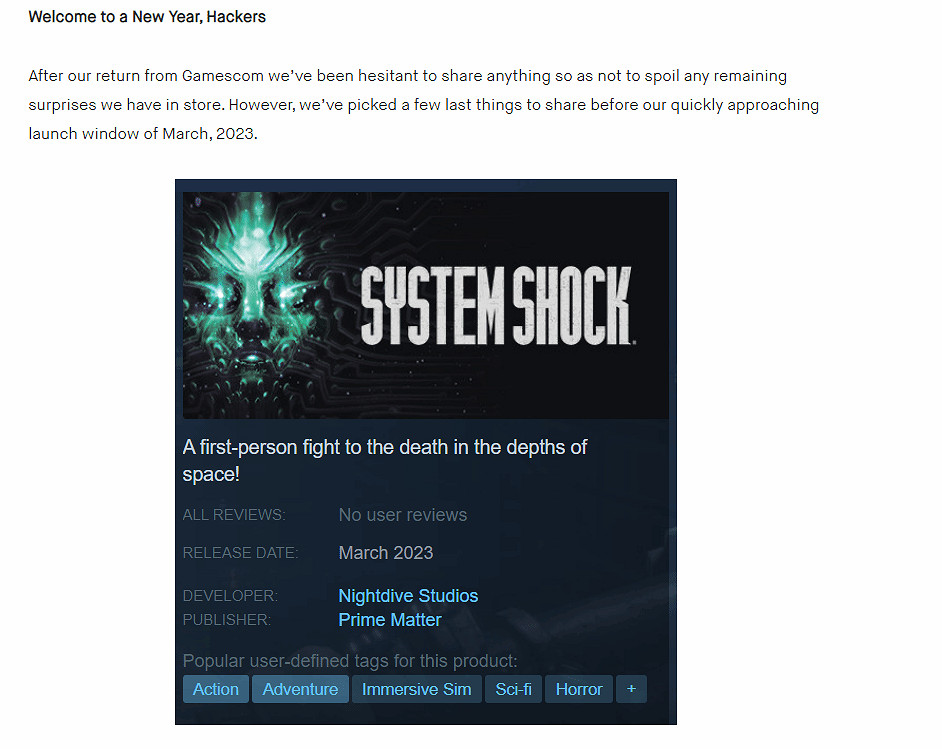Click the RELEASE DATE label
This screenshot has width=942, height=749.
(x=240, y=553)
